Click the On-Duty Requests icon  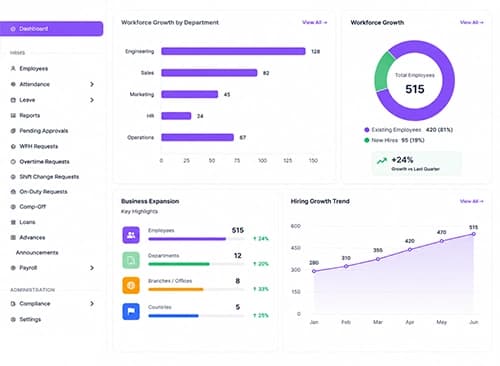[x=13, y=192]
